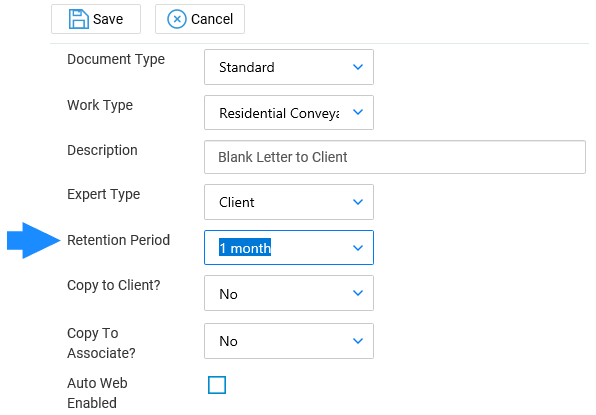Click the circled X Cancel icon
The image size is (596, 415).
[177, 19]
